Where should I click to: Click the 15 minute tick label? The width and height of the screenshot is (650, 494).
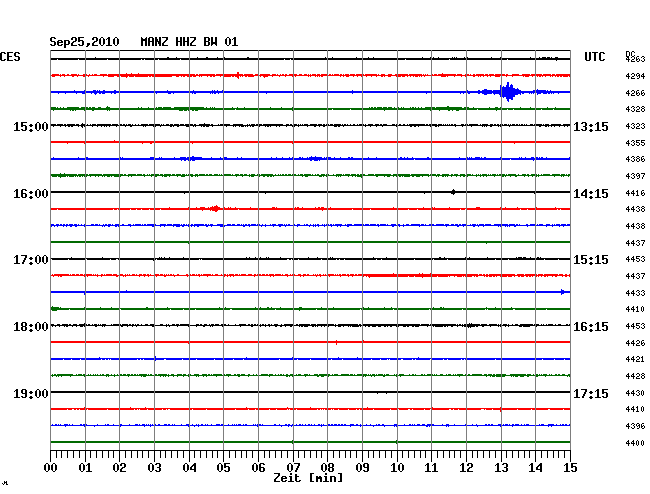pyautogui.click(x=569, y=467)
